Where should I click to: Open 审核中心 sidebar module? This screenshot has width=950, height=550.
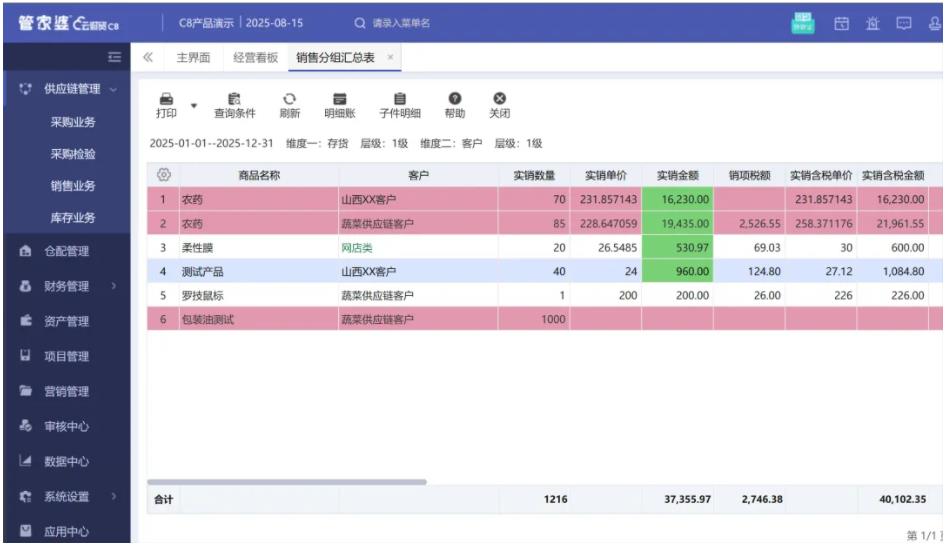pos(67,426)
